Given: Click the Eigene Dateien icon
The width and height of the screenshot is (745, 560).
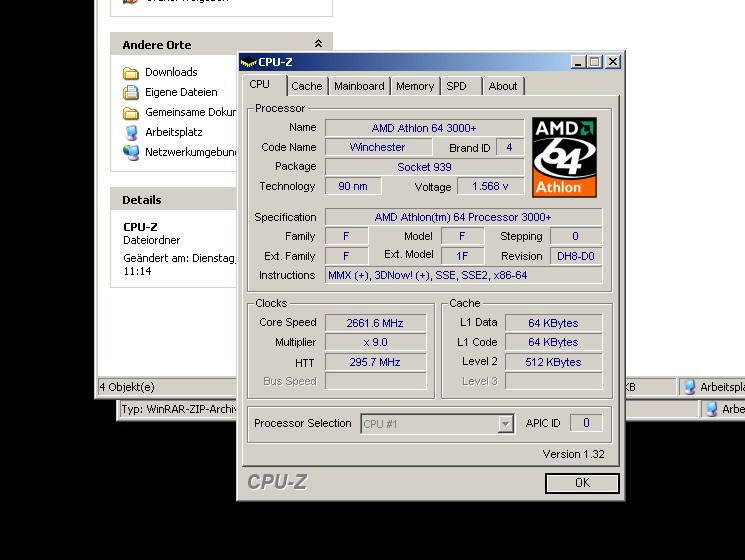Looking at the screenshot, I should pos(131,92).
